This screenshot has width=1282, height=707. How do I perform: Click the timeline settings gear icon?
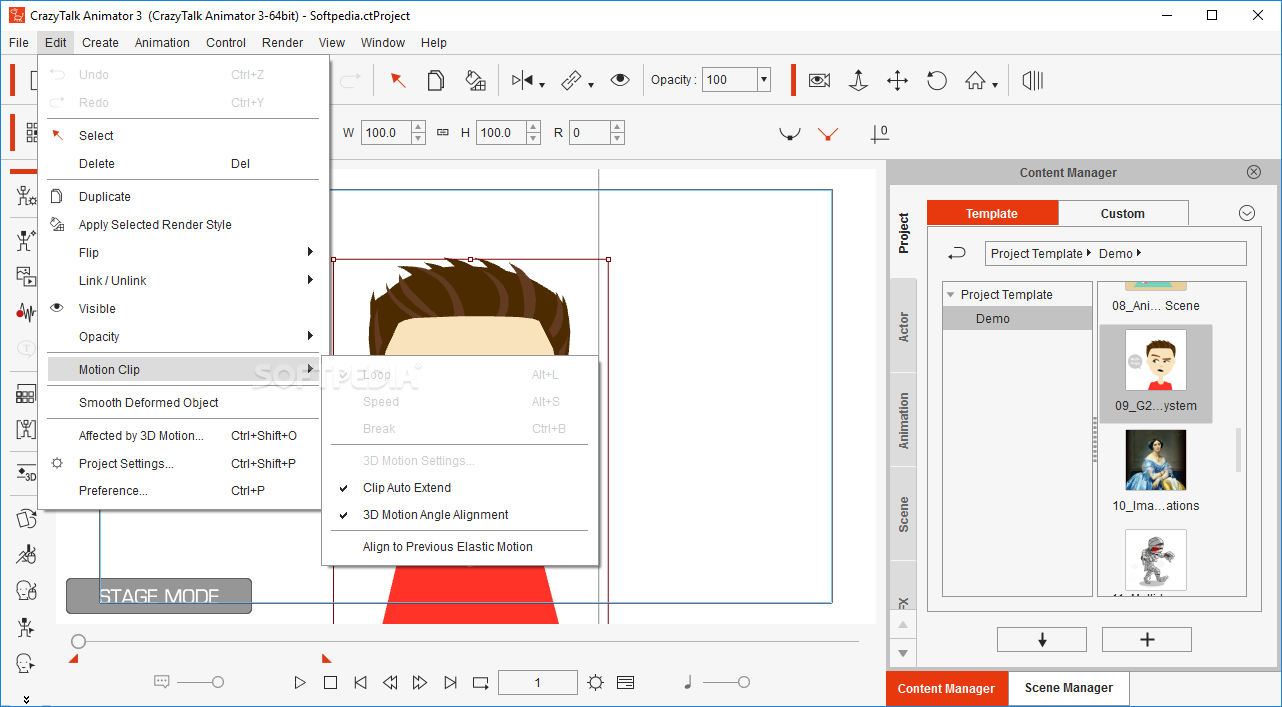pyautogui.click(x=596, y=683)
